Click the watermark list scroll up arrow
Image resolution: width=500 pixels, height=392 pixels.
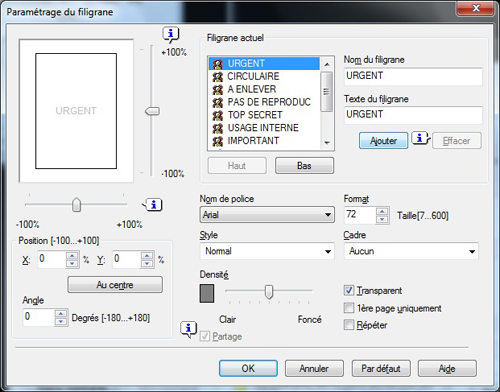(327, 64)
